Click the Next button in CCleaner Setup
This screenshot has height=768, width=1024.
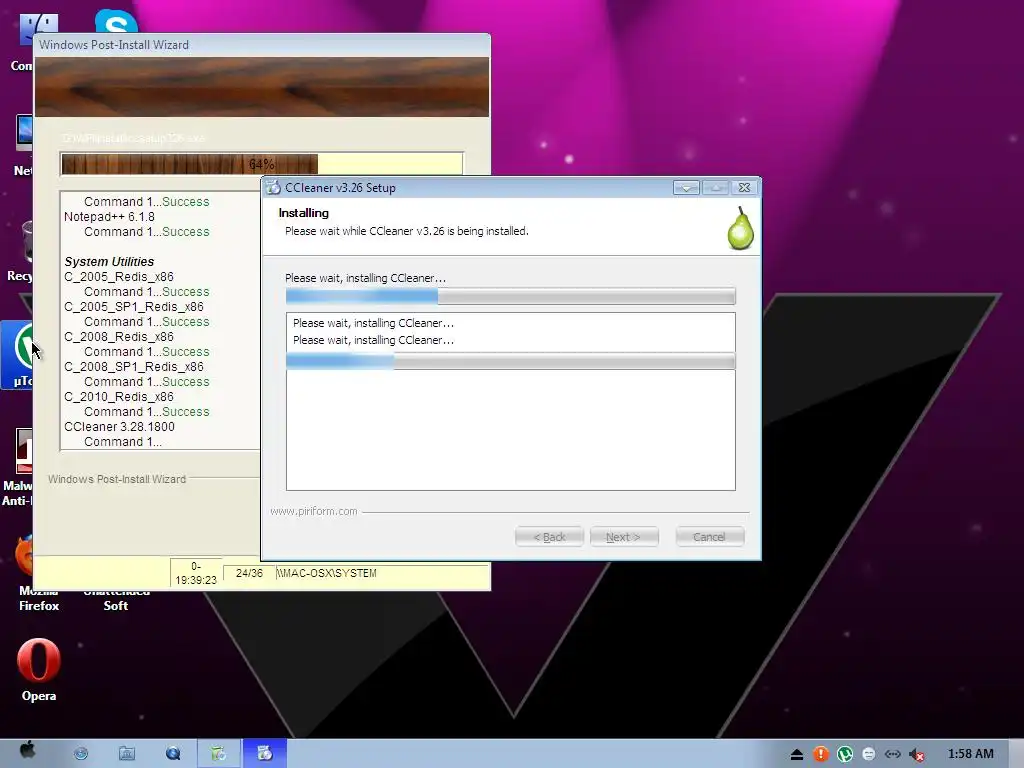point(624,537)
